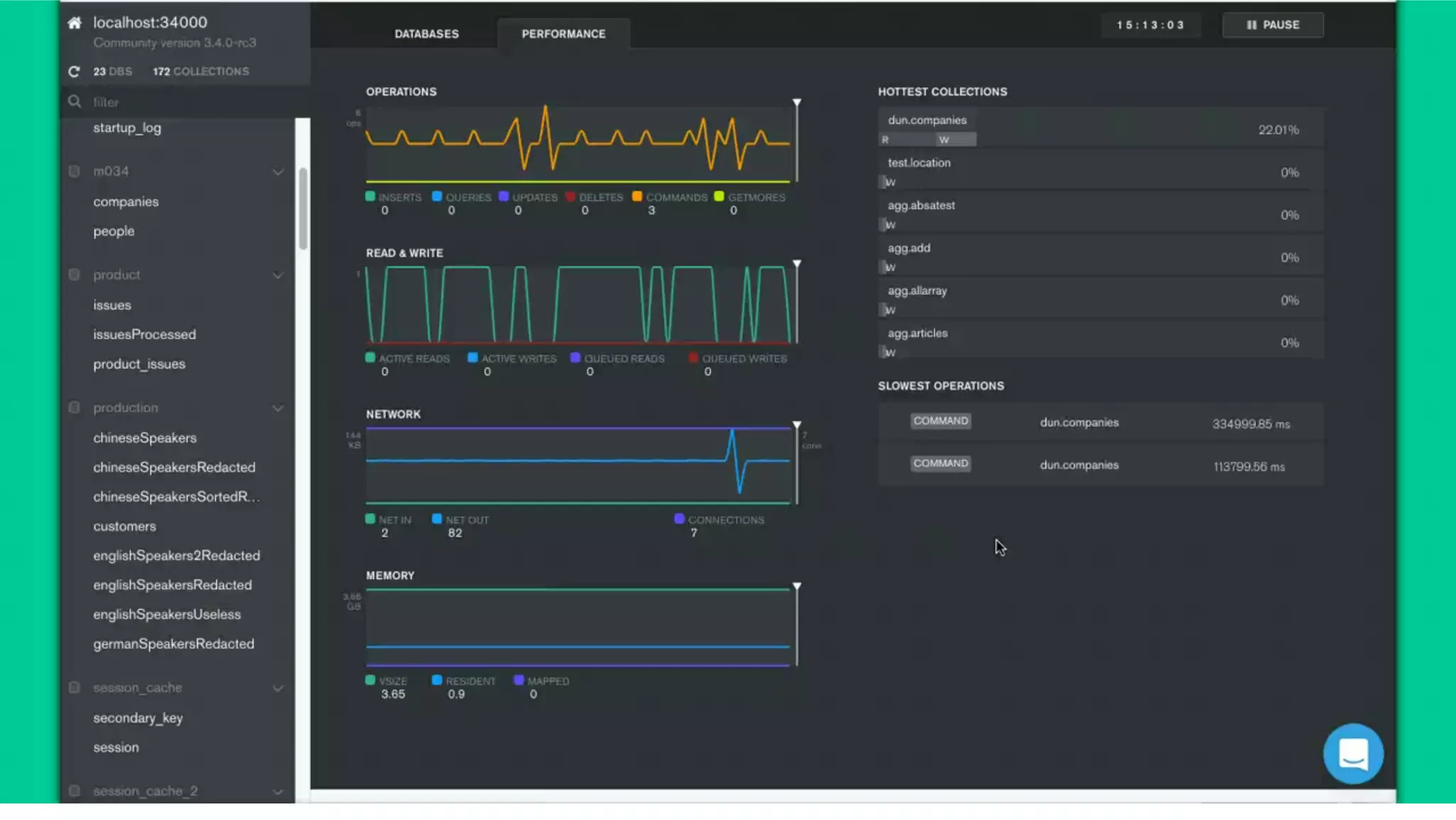Collapse the m034 database chevron

[278, 171]
